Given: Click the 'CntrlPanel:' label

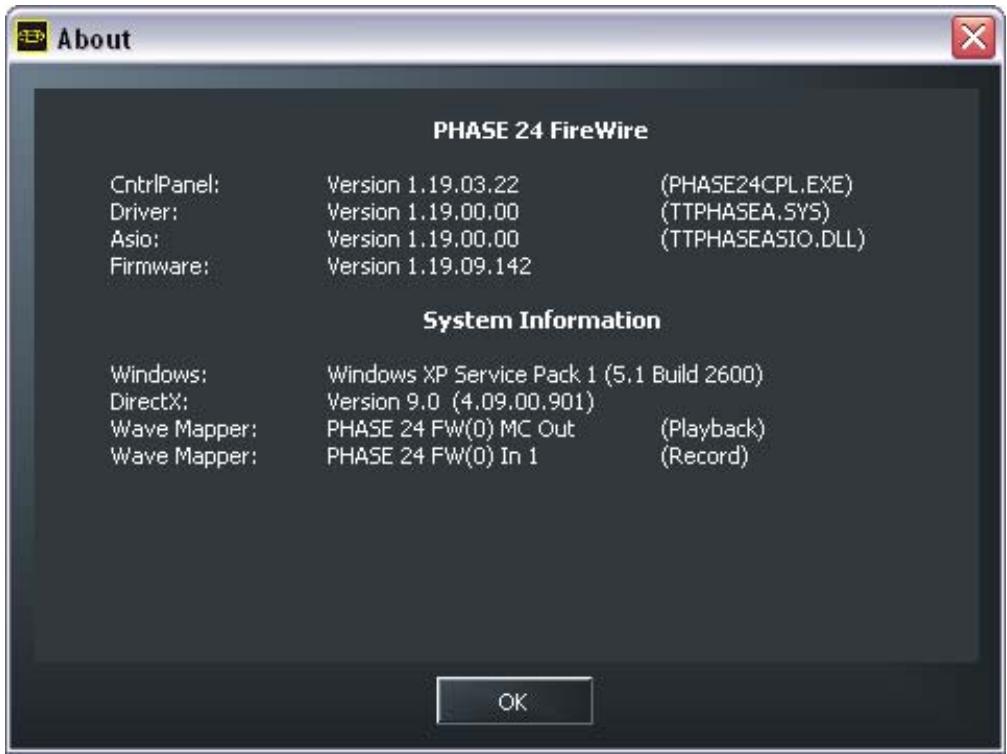Looking at the screenshot, I should [x=164, y=185].
